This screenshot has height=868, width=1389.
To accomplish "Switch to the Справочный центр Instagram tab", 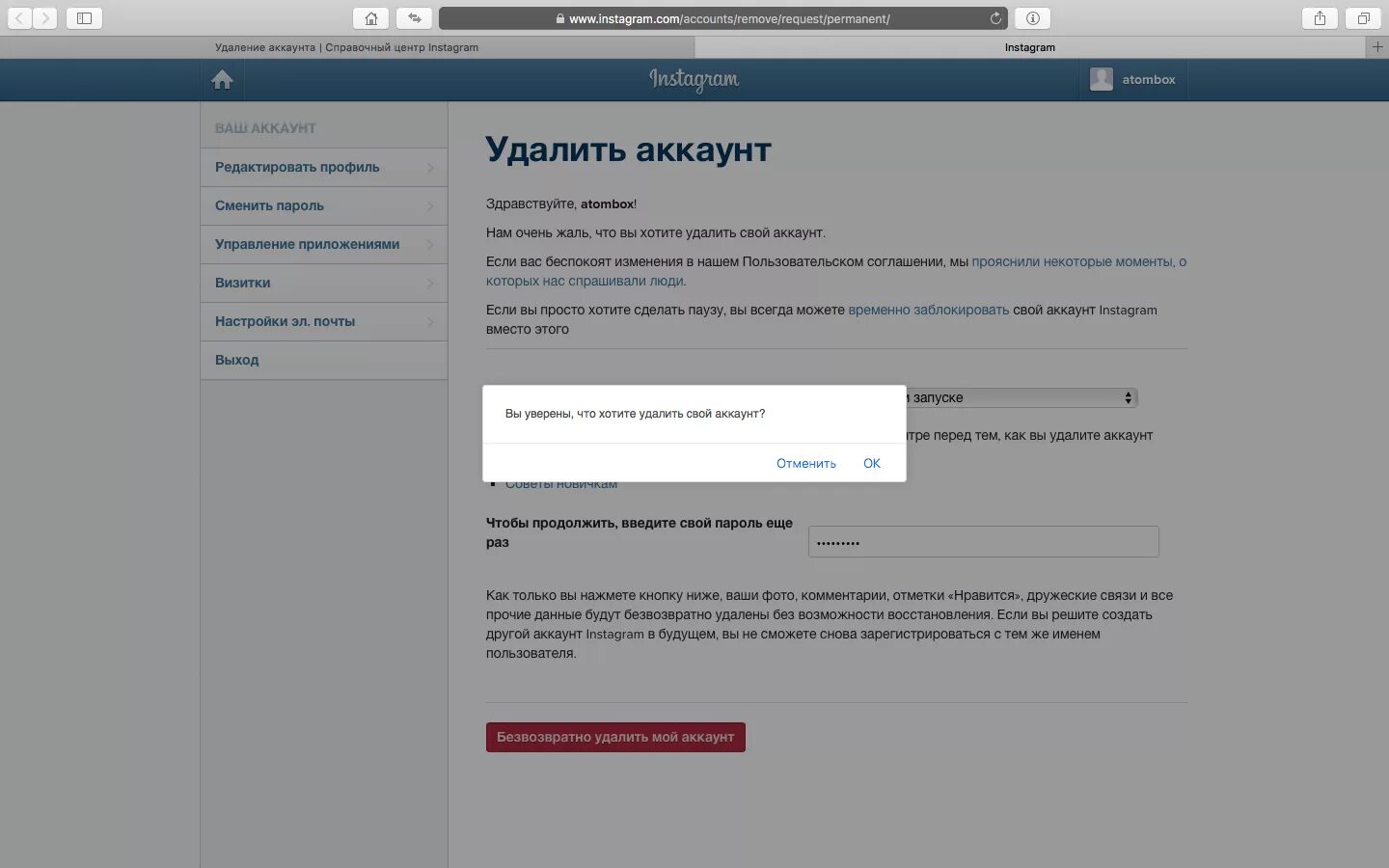I will click(346, 47).
